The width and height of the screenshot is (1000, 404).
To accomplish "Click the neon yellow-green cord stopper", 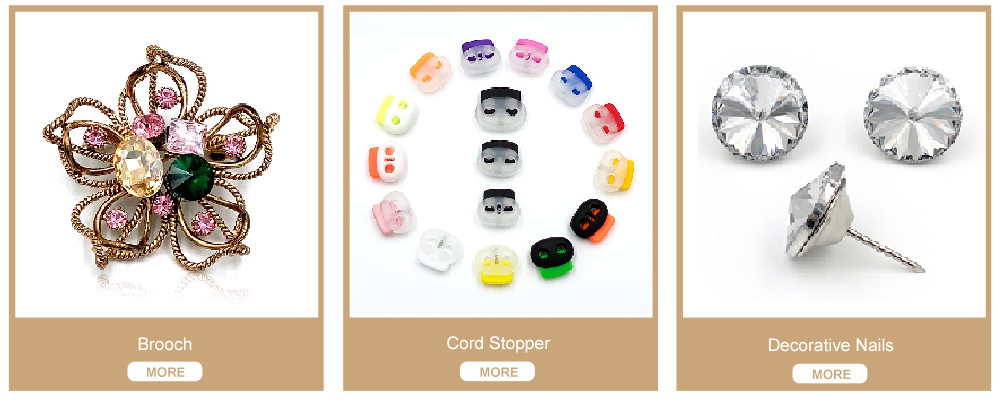I will [397, 114].
